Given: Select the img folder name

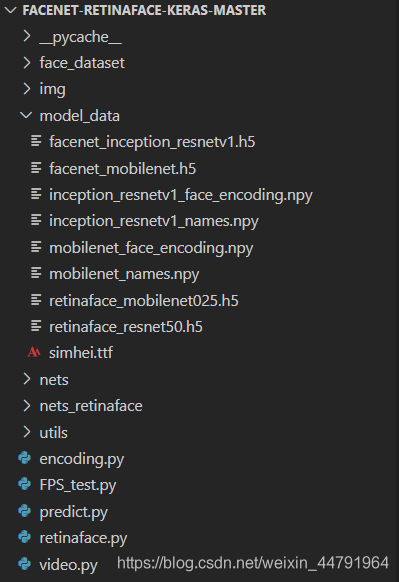Looking at the screenshot, I should [52, 89].
